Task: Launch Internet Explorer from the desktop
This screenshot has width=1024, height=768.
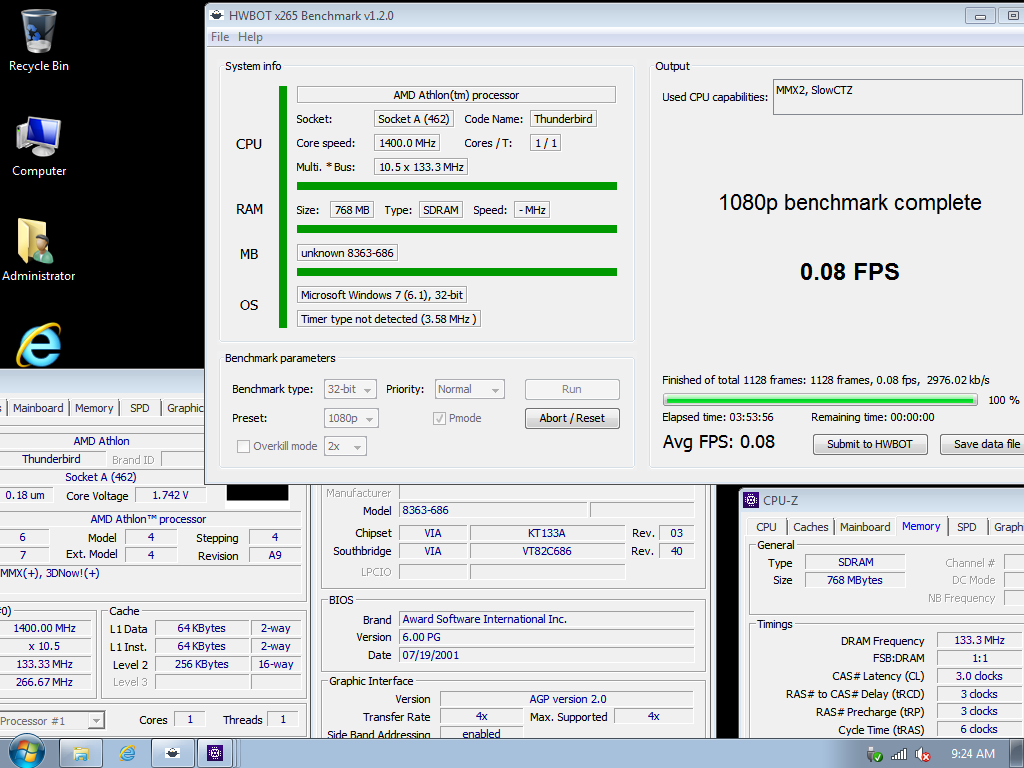Action: point(39,345)
